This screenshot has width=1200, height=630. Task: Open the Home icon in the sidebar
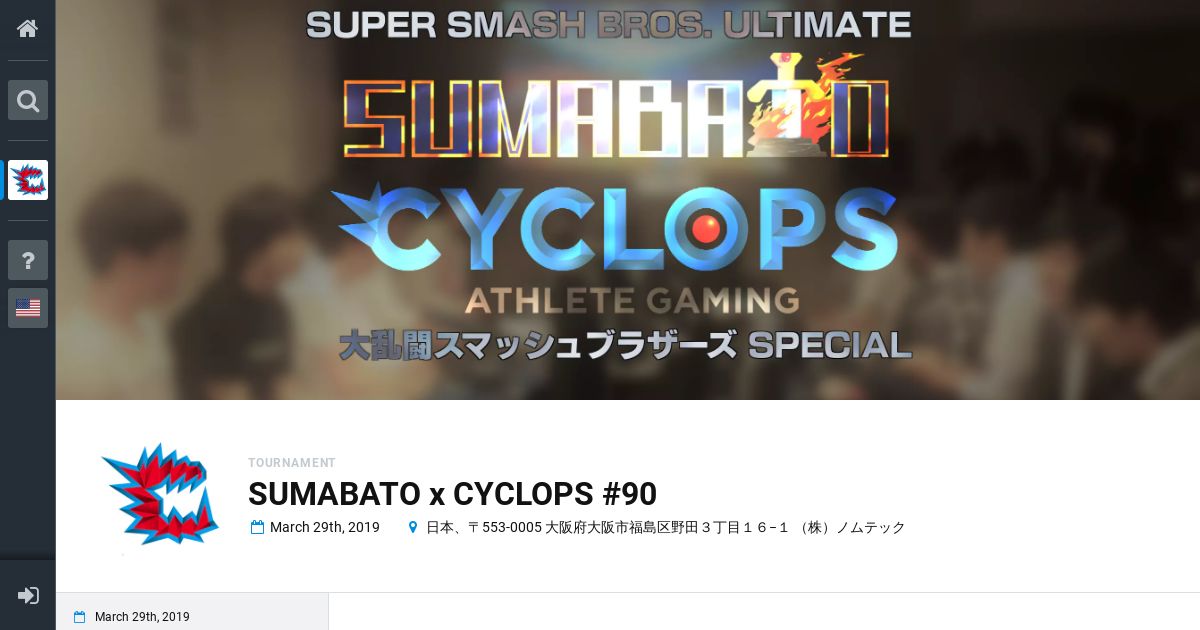(28, 28)
